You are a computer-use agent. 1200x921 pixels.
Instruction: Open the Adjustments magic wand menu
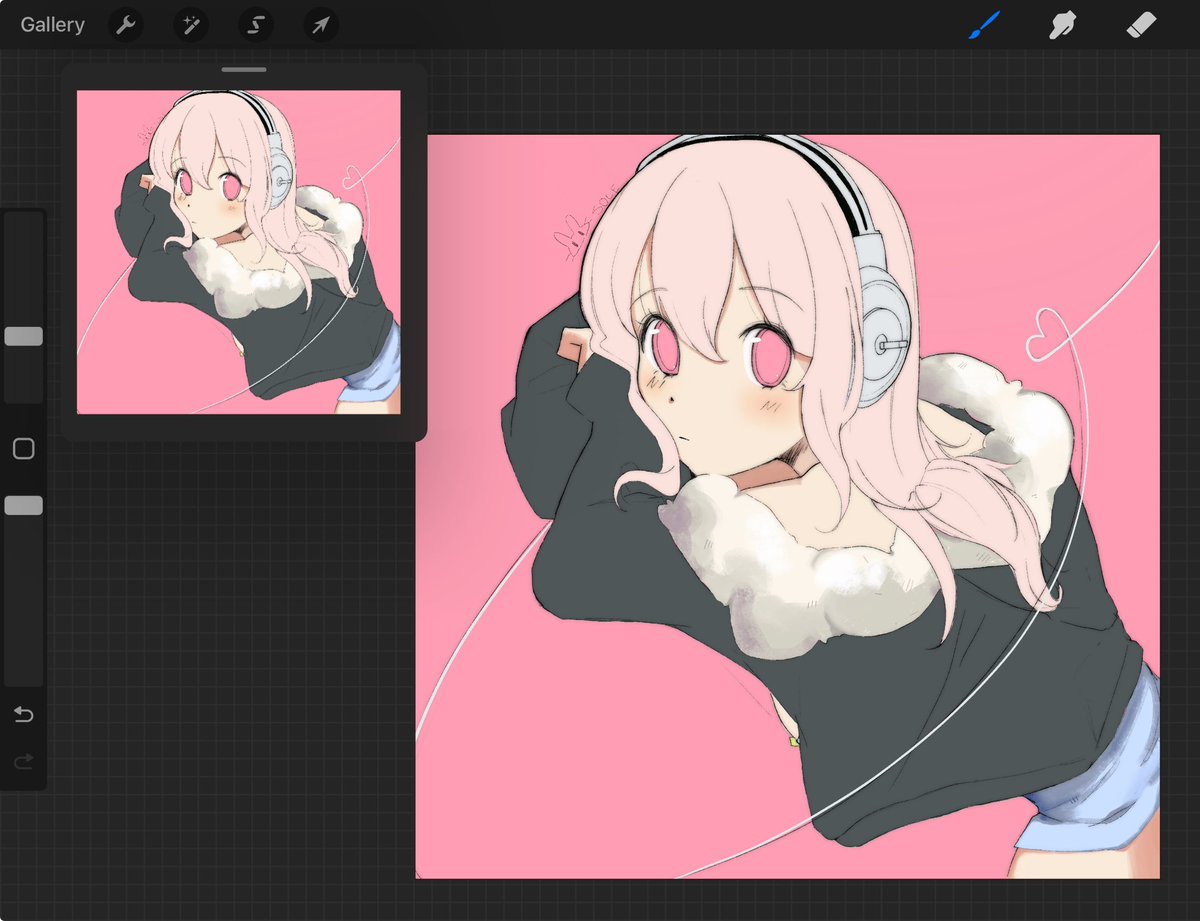click(x=190, y=25)
